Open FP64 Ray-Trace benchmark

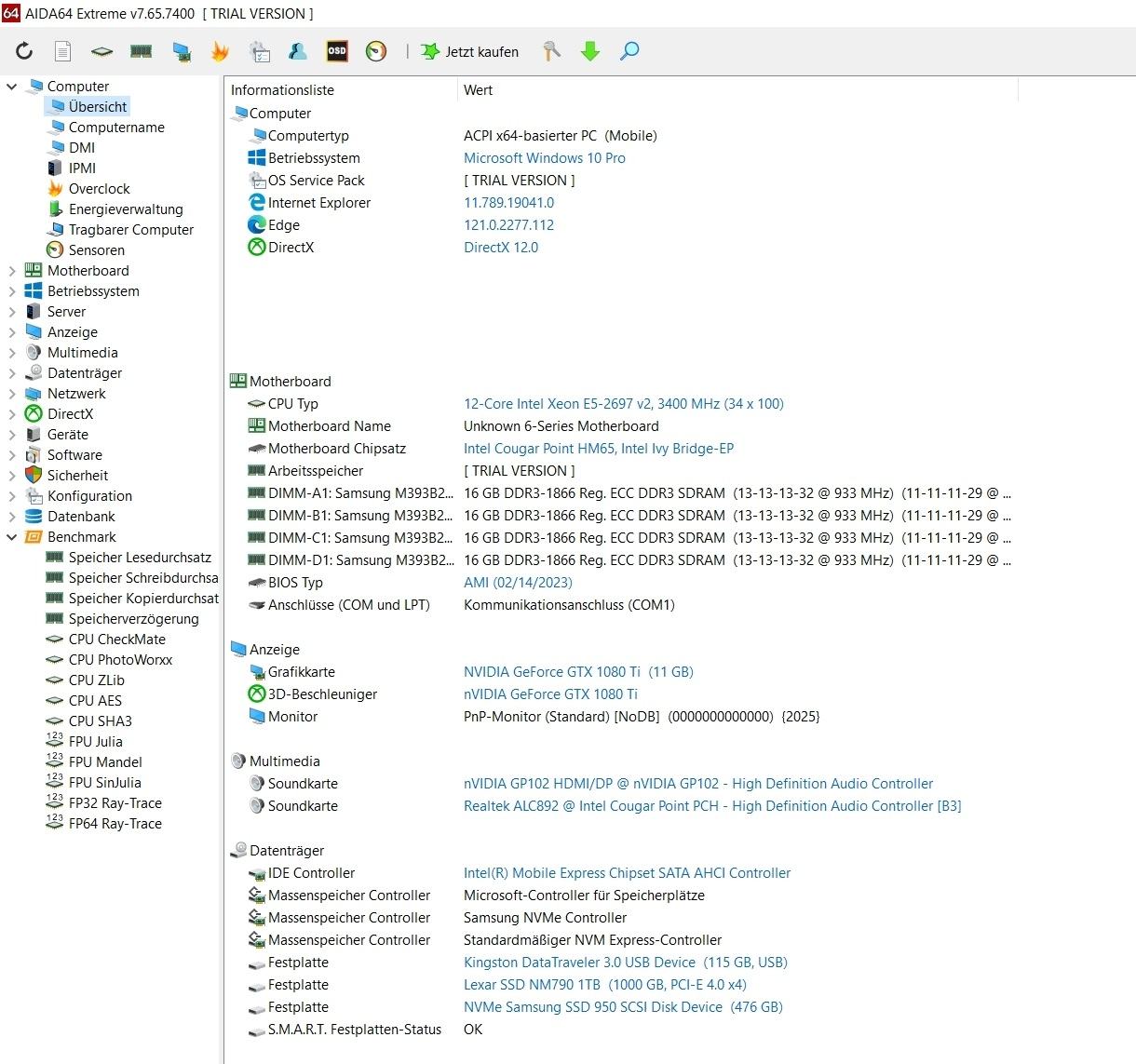coord(115,824)
